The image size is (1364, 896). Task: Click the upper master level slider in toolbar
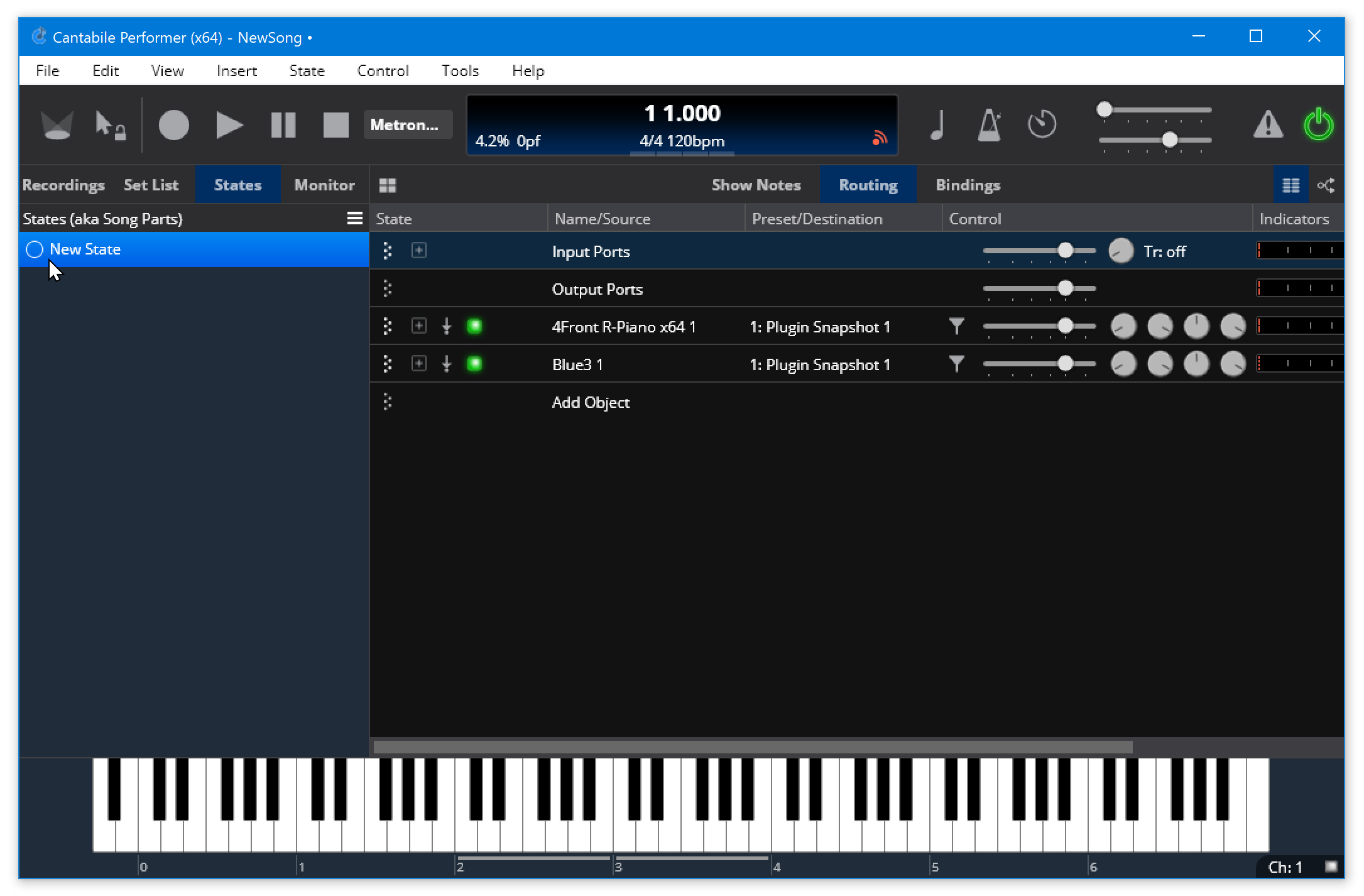(x=1155, y=110)
